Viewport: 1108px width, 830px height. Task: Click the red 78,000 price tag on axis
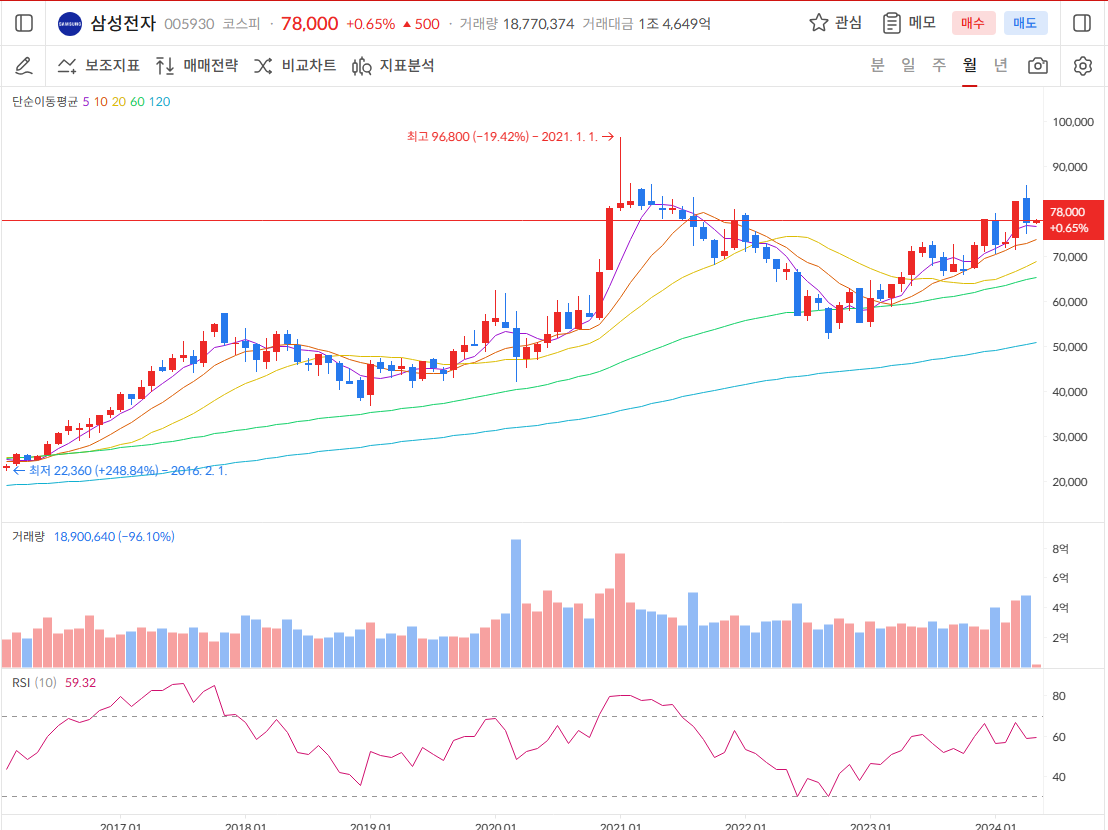(1073, 220)
